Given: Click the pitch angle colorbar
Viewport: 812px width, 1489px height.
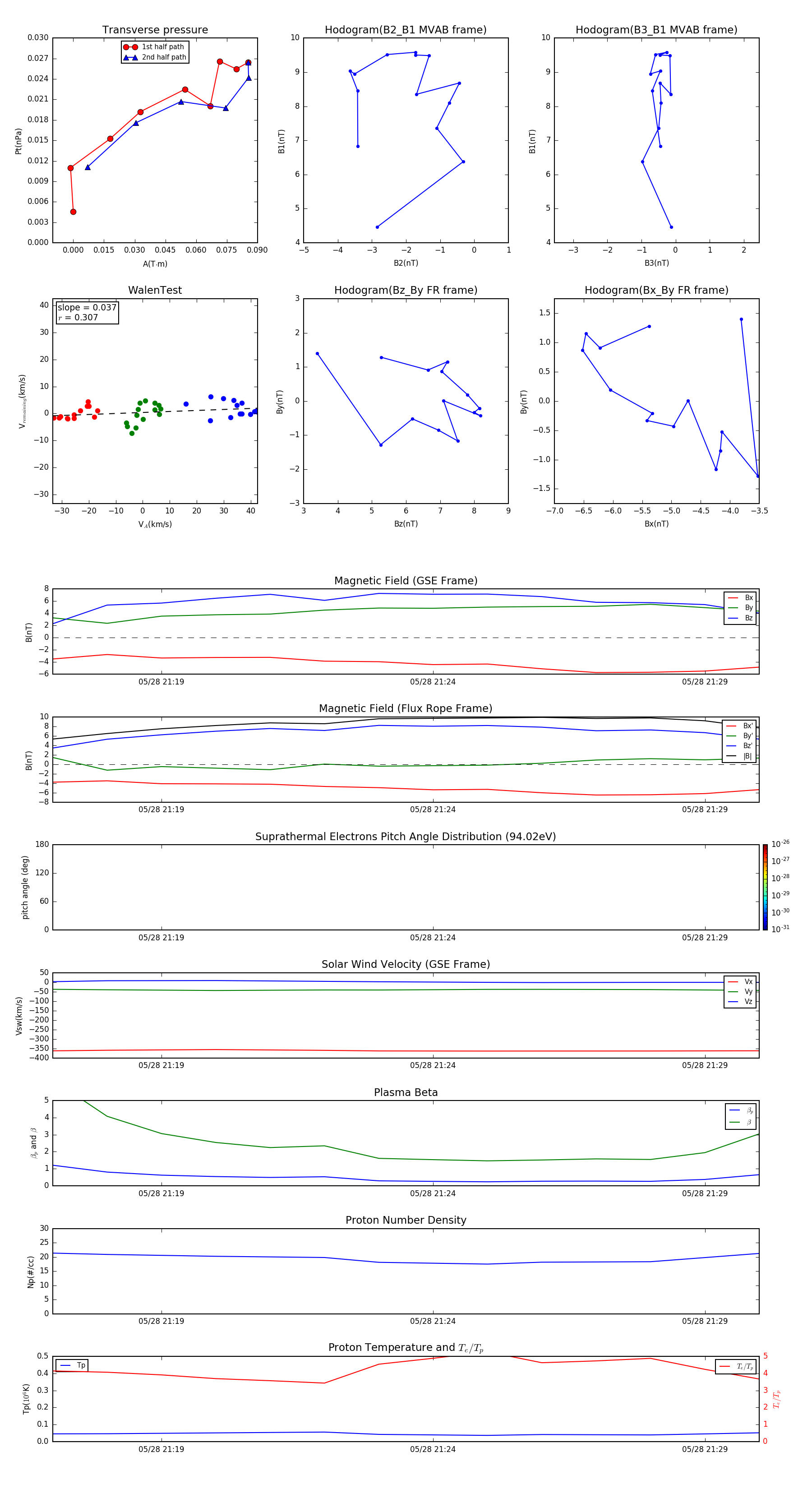Looking at the screenshot, I should pyautogui.click(x=765, y=887).
